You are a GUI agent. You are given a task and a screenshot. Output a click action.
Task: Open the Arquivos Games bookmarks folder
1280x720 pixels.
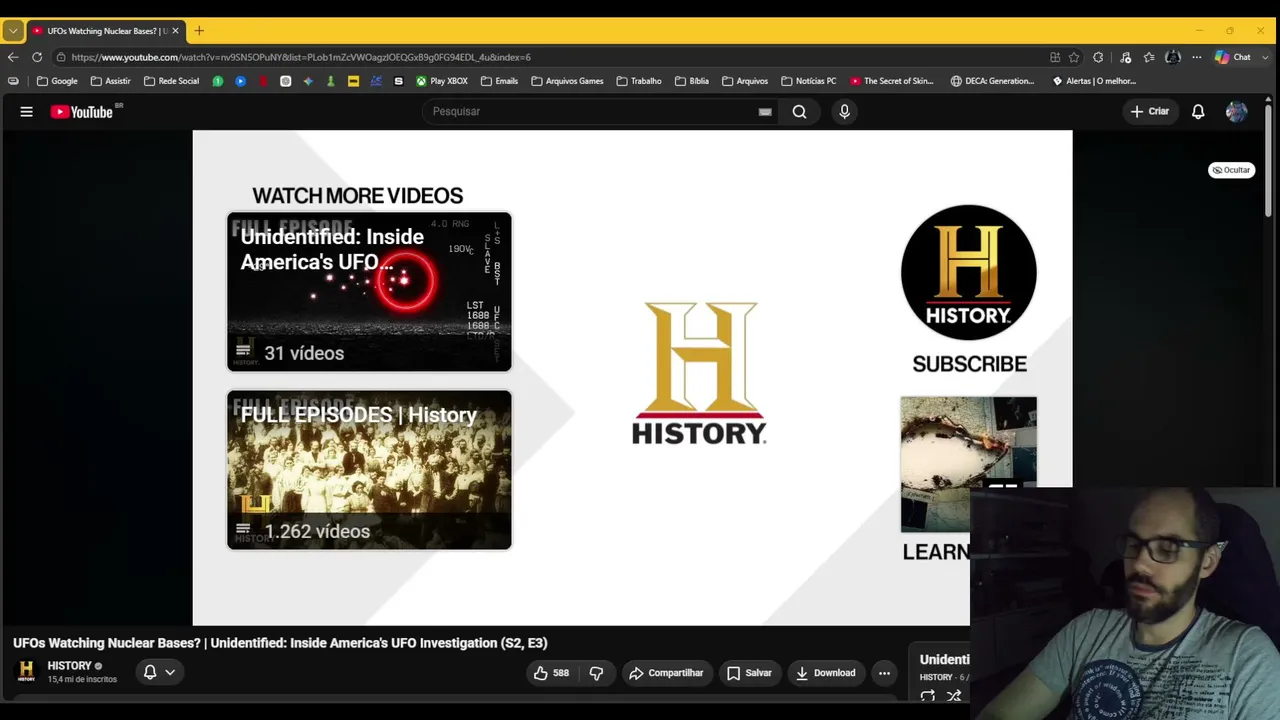[x=567, y=81]
